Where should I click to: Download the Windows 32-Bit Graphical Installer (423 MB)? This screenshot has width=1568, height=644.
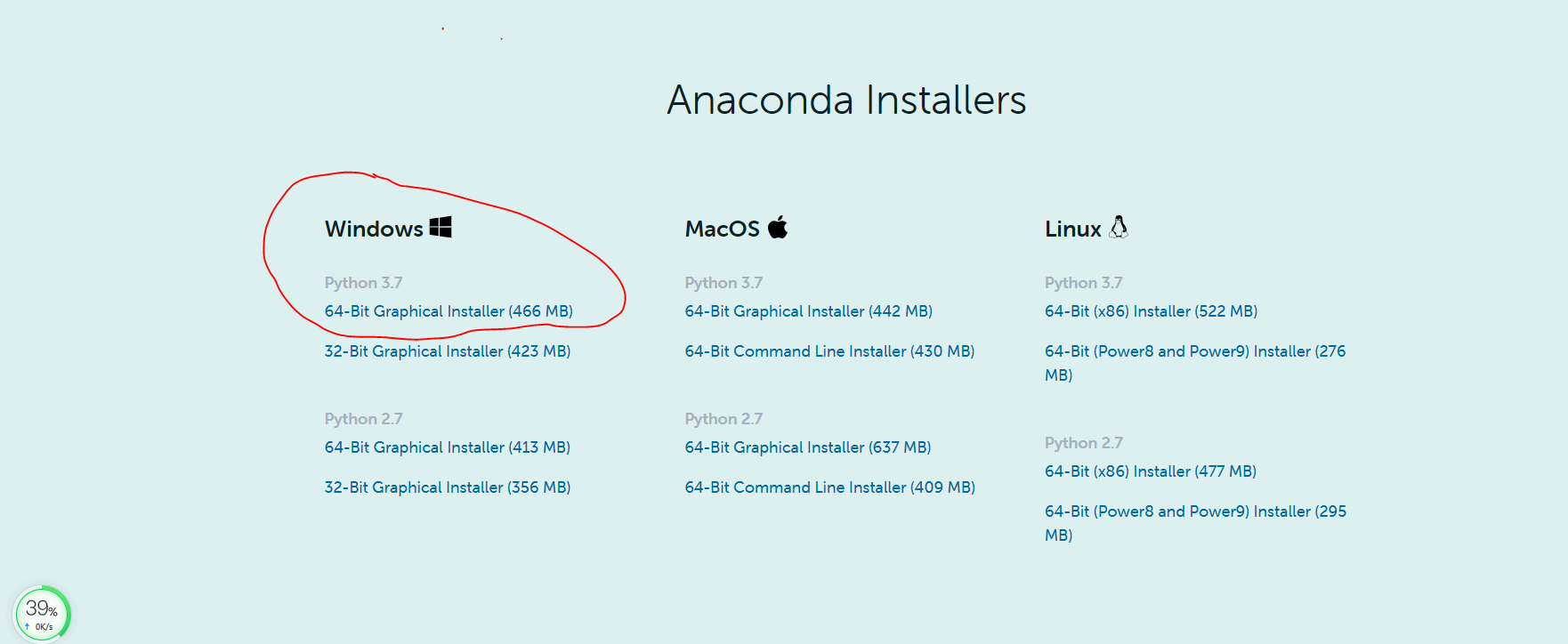448,350
